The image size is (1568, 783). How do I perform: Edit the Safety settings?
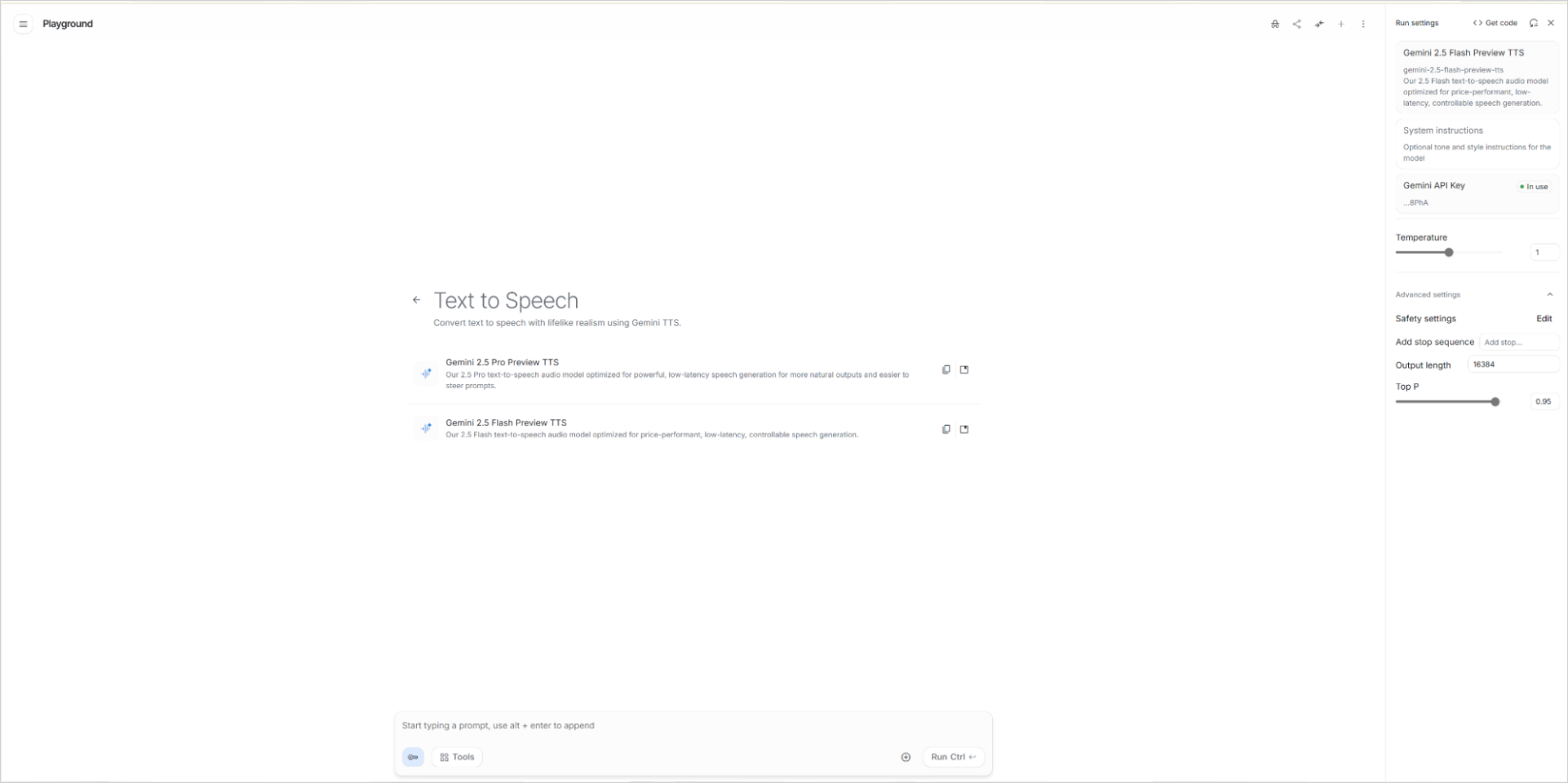(x=1544, y=319)
